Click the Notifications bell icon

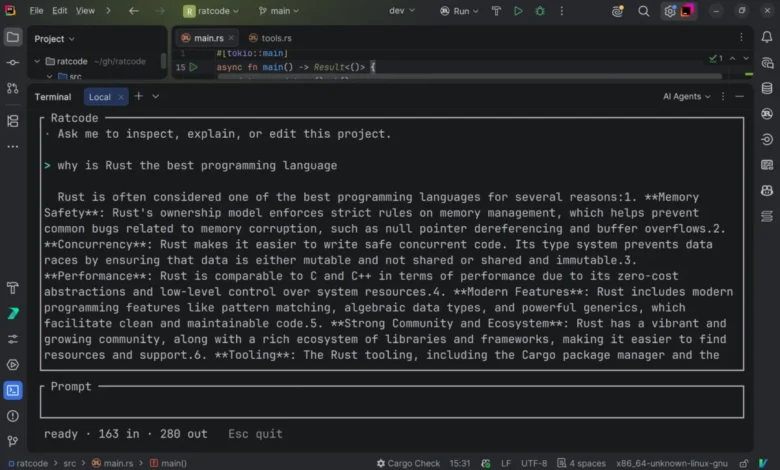767,37
